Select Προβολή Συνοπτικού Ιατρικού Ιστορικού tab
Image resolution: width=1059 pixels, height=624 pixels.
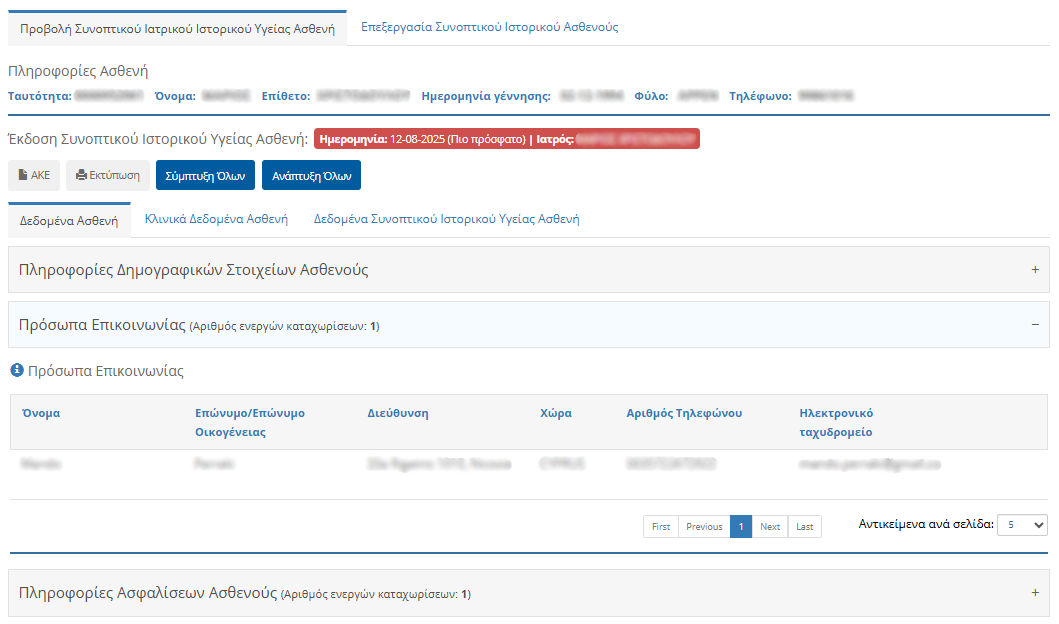(x=177, y=29)
